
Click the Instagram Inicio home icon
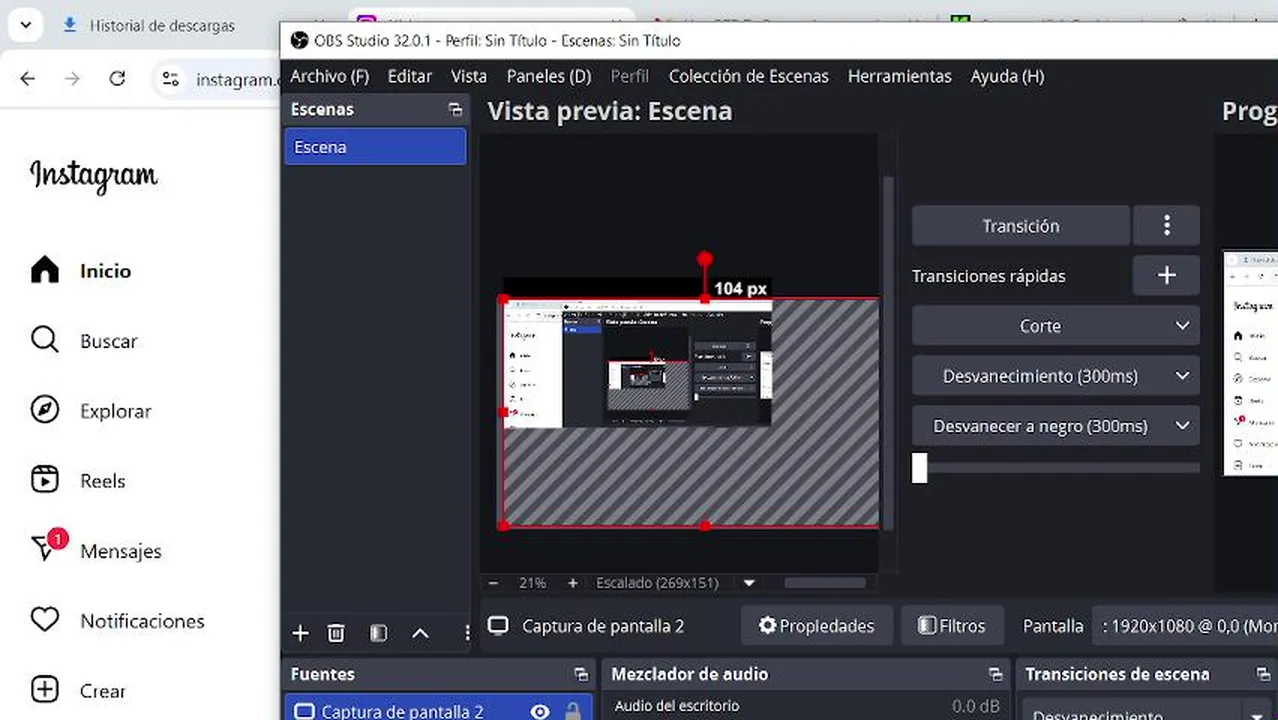[45, 270]
